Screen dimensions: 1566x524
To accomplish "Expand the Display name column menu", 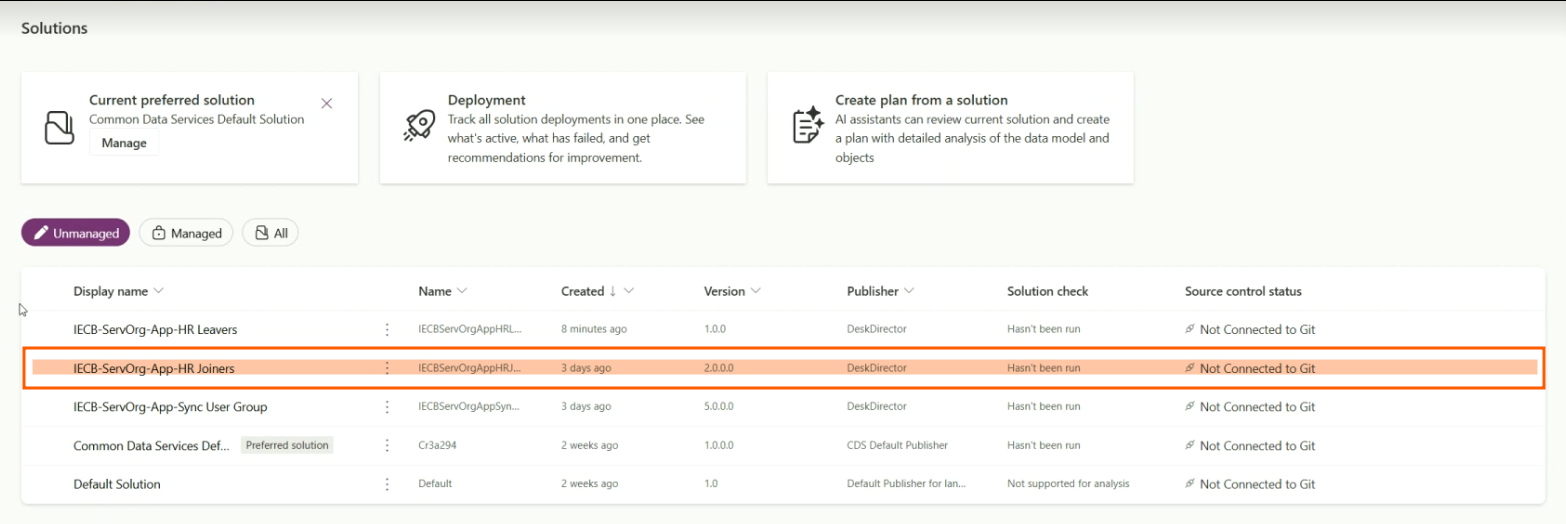I will (159, 291).
